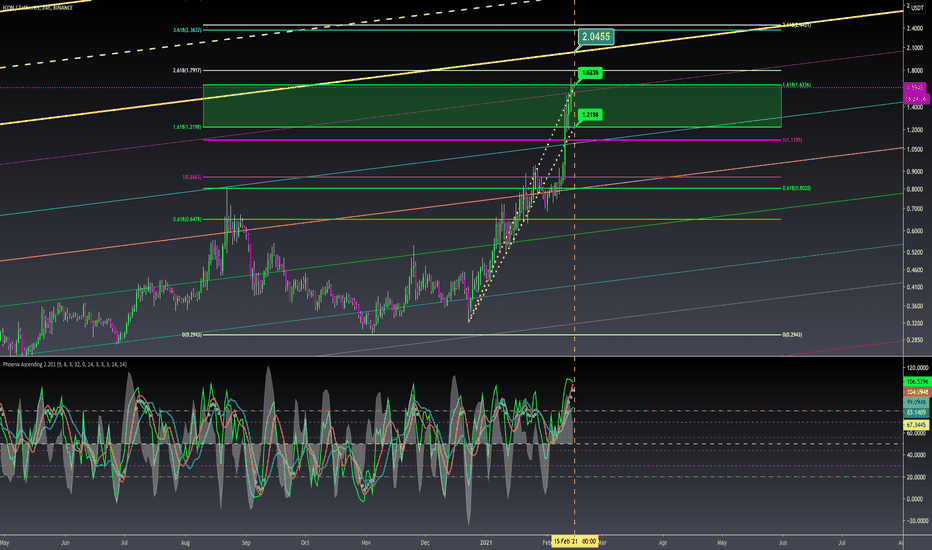Click the -20.0000 indicator axis tick
The height and width of the screenshot is (550, 932).
(x=917, y=521)
